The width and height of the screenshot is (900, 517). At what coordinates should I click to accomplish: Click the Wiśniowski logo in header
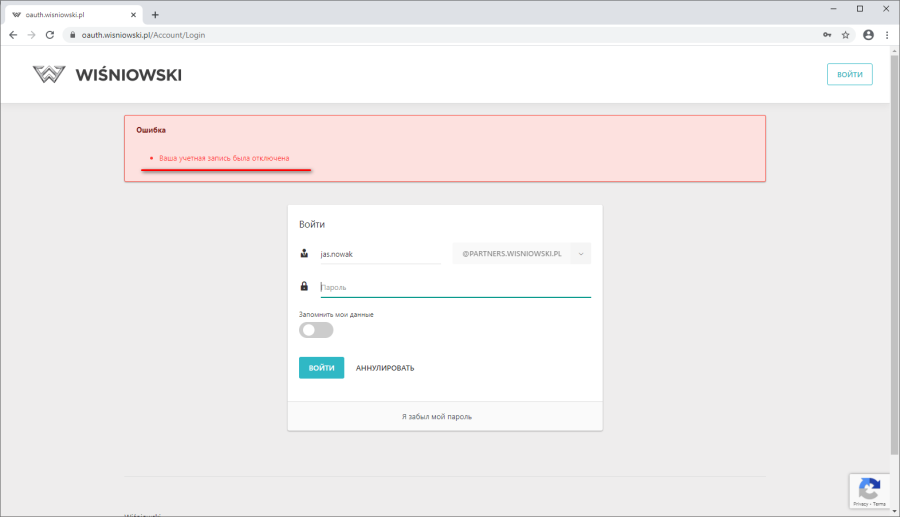pos(107,75)
